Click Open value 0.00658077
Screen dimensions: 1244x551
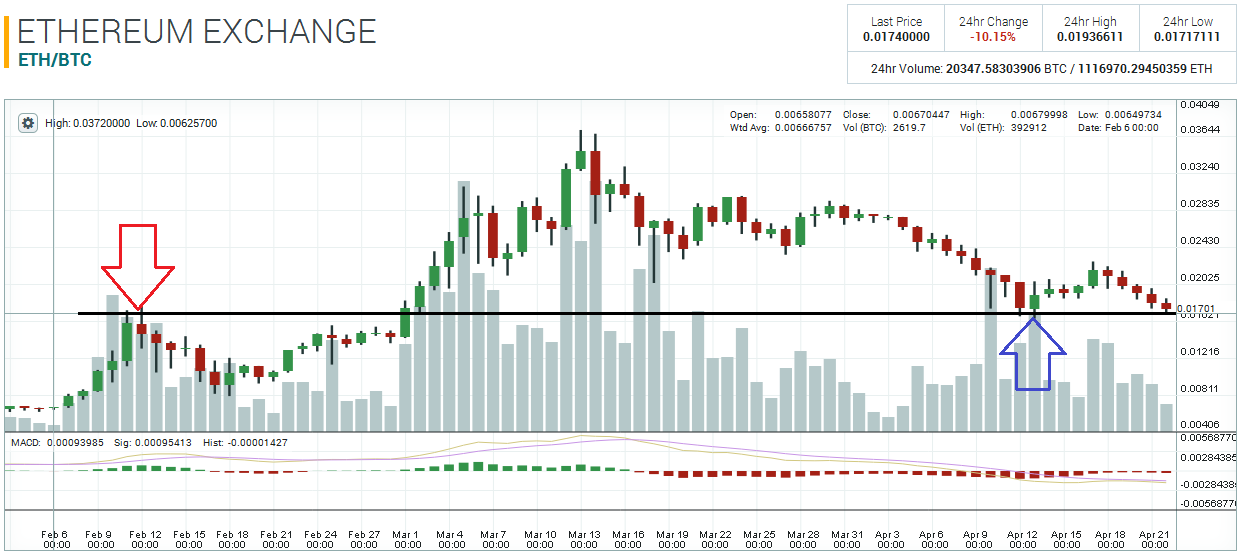click(x=804, y=115)
